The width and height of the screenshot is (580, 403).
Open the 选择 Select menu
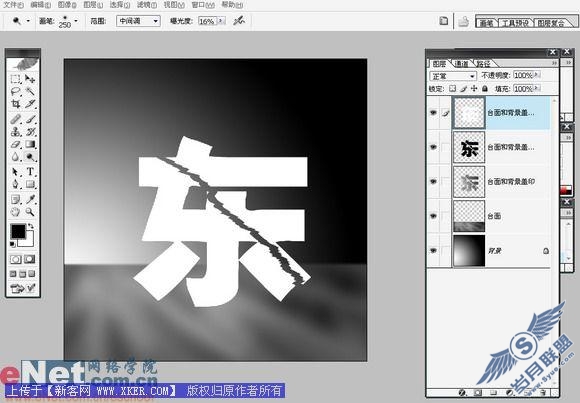pos(120,5)
